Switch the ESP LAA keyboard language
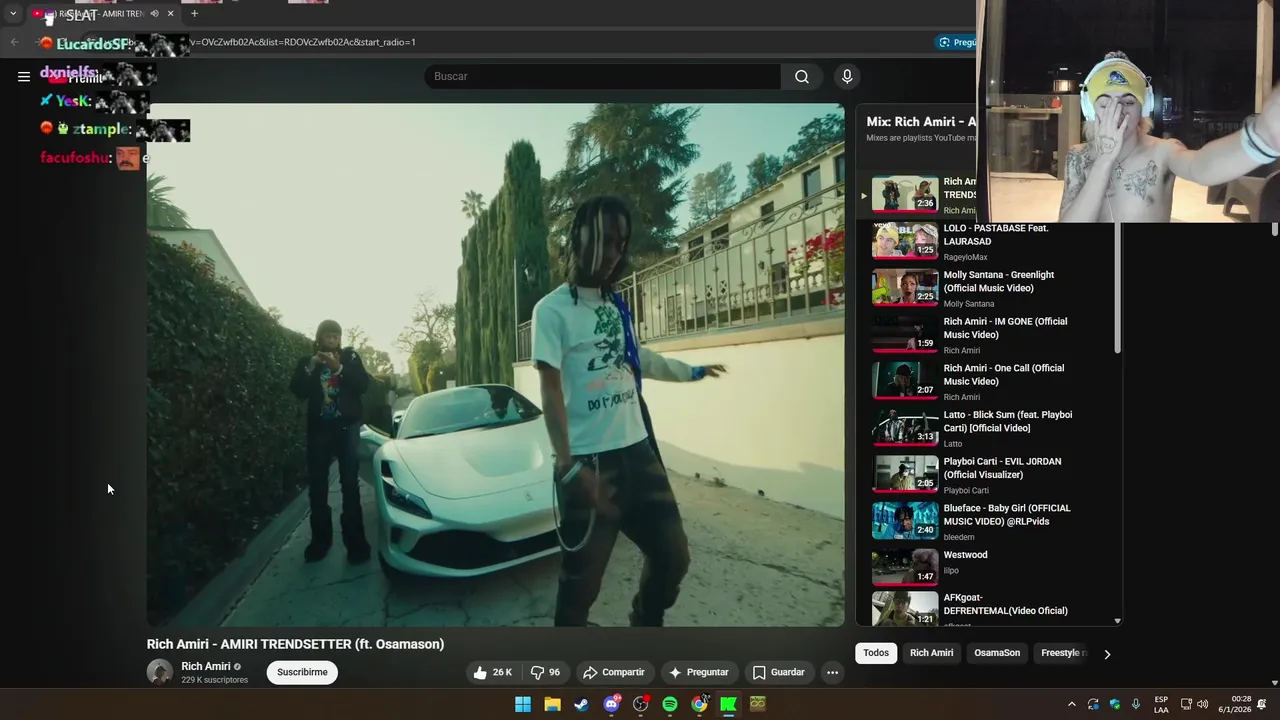 pyautogui.click(x=1161, y=704)
